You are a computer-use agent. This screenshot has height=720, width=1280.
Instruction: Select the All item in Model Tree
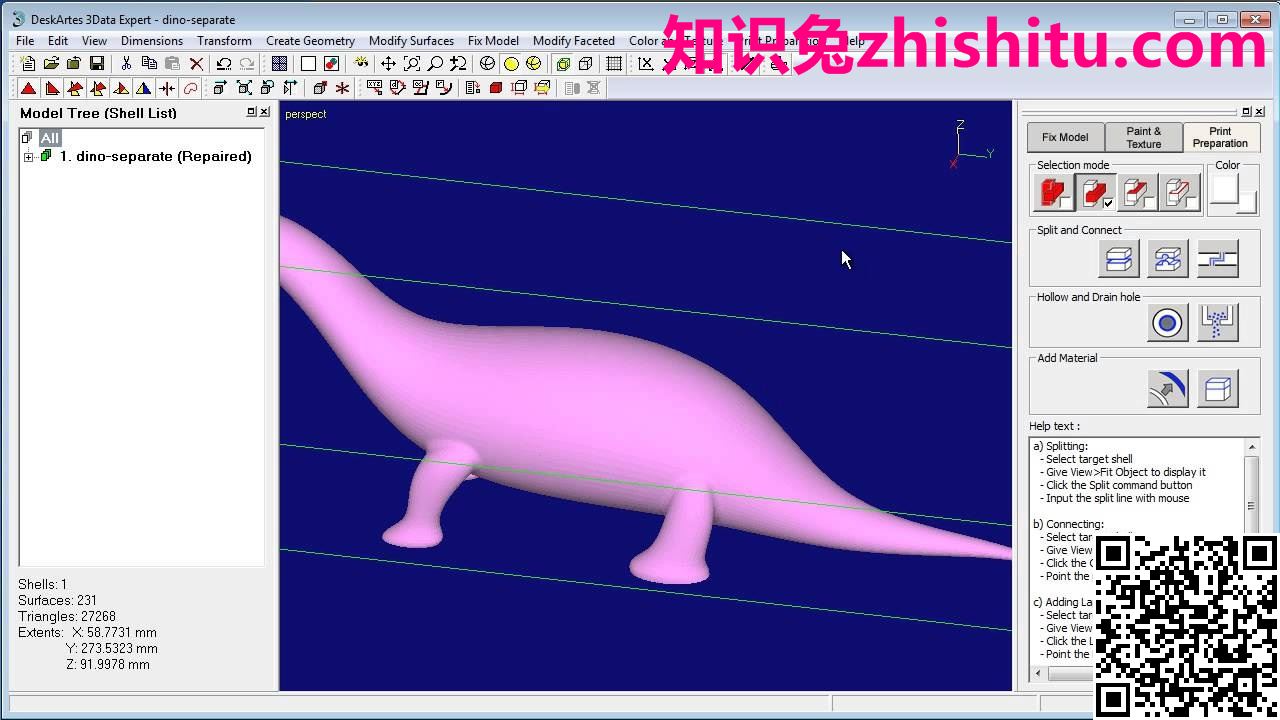click(49, 138)
